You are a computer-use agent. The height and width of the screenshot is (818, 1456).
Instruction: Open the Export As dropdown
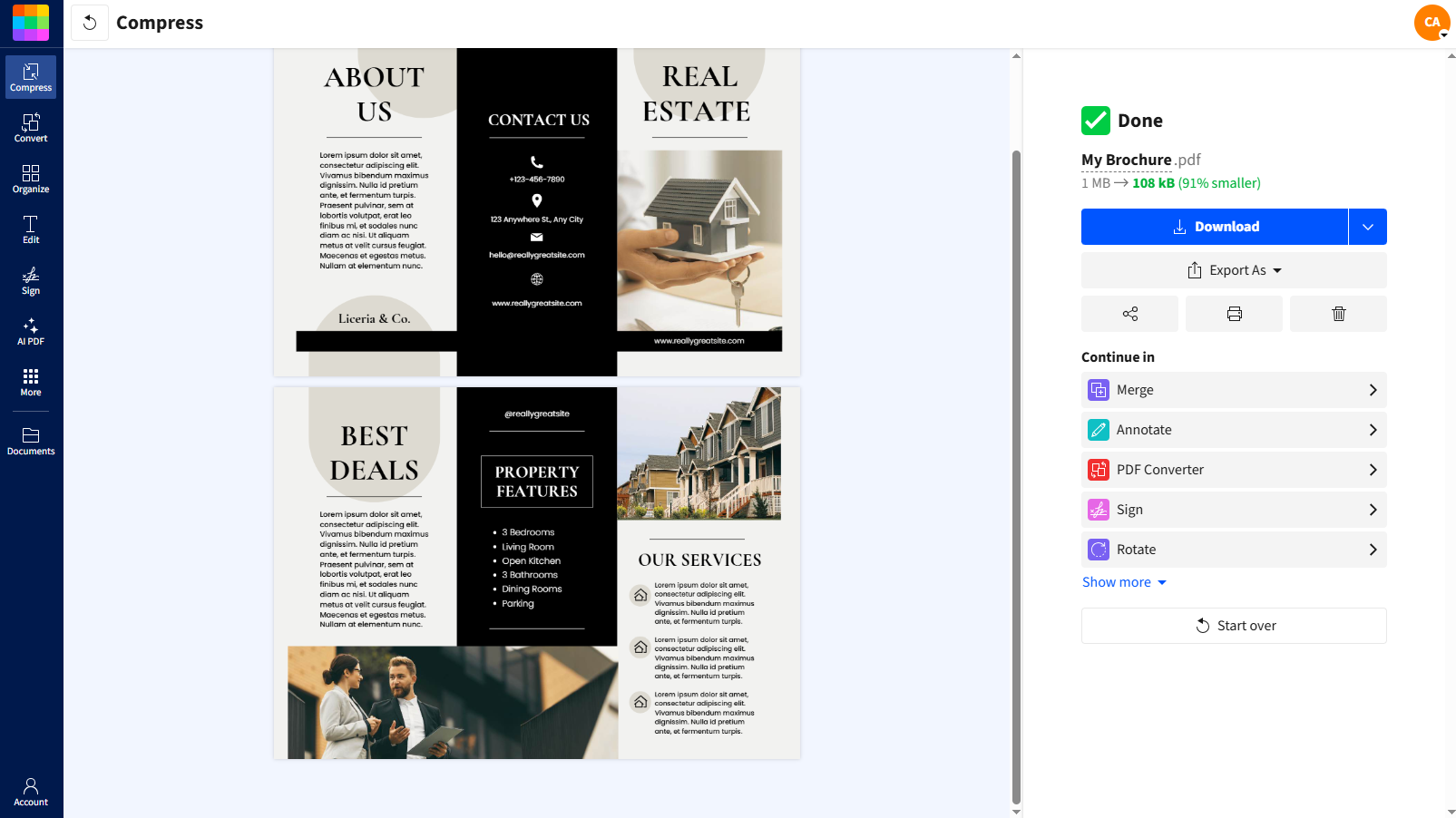[x=1233, y=269]
